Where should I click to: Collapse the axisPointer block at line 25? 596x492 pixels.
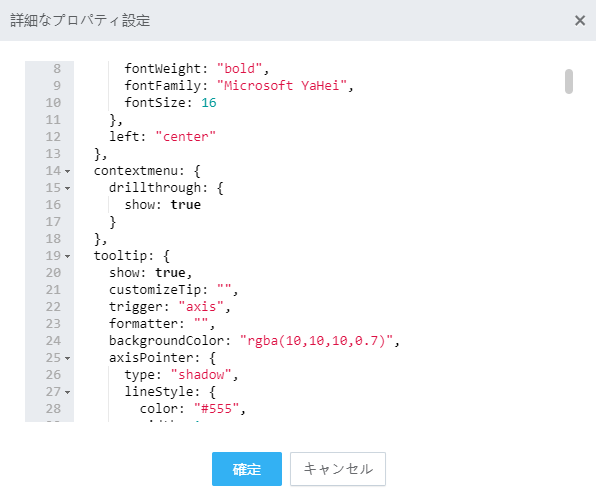[68, 358]
